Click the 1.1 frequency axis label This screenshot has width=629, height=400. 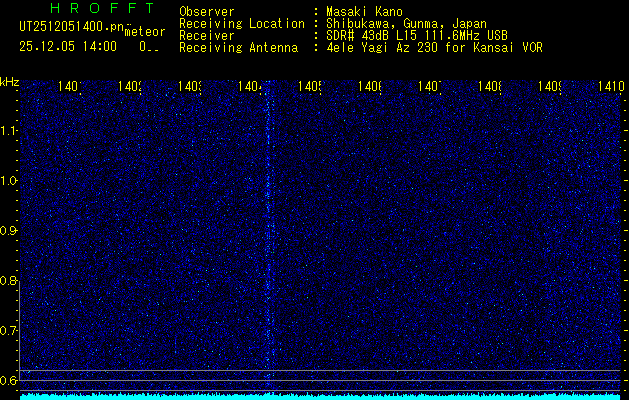[9, 130]
